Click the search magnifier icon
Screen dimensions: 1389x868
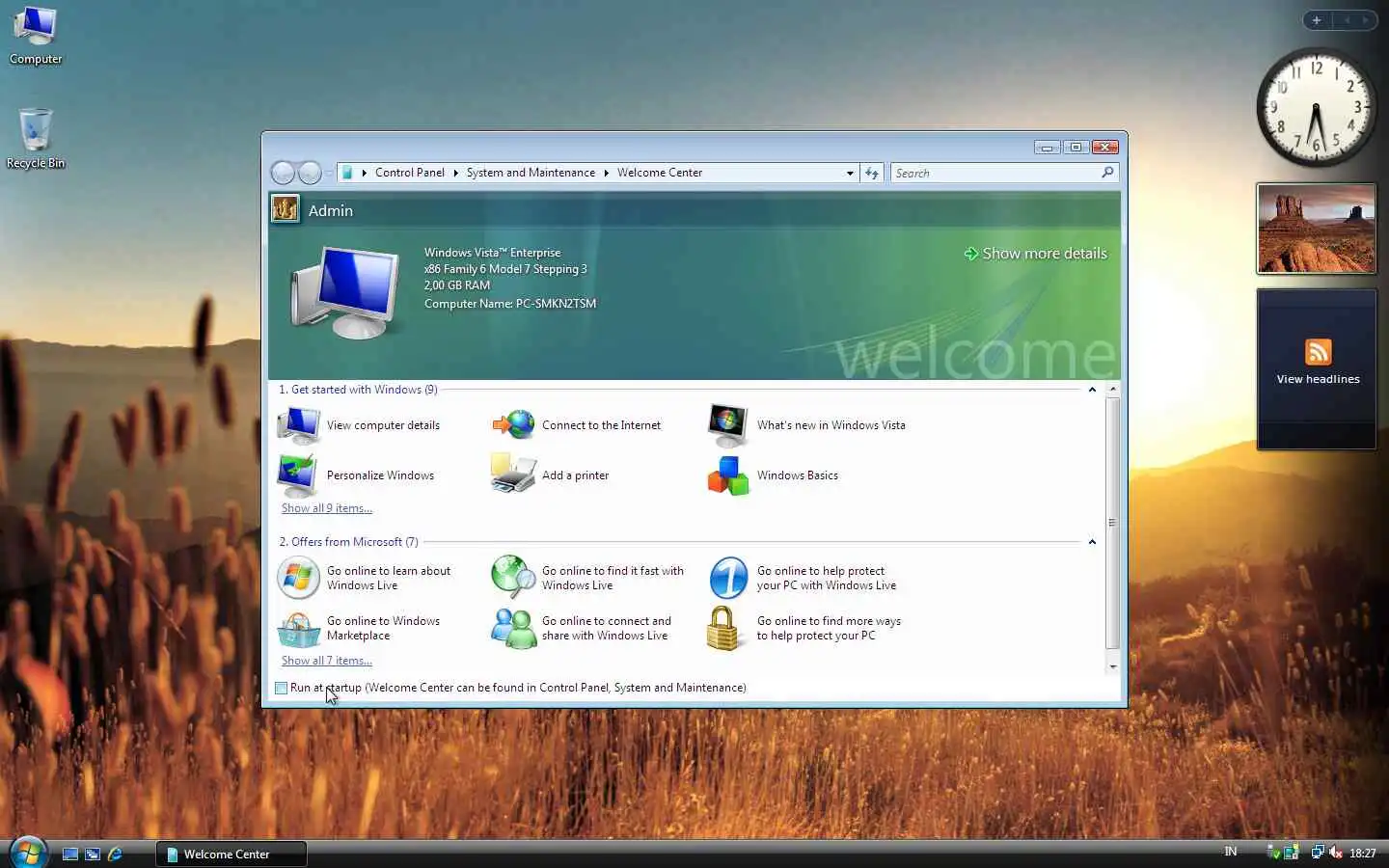1107,173
